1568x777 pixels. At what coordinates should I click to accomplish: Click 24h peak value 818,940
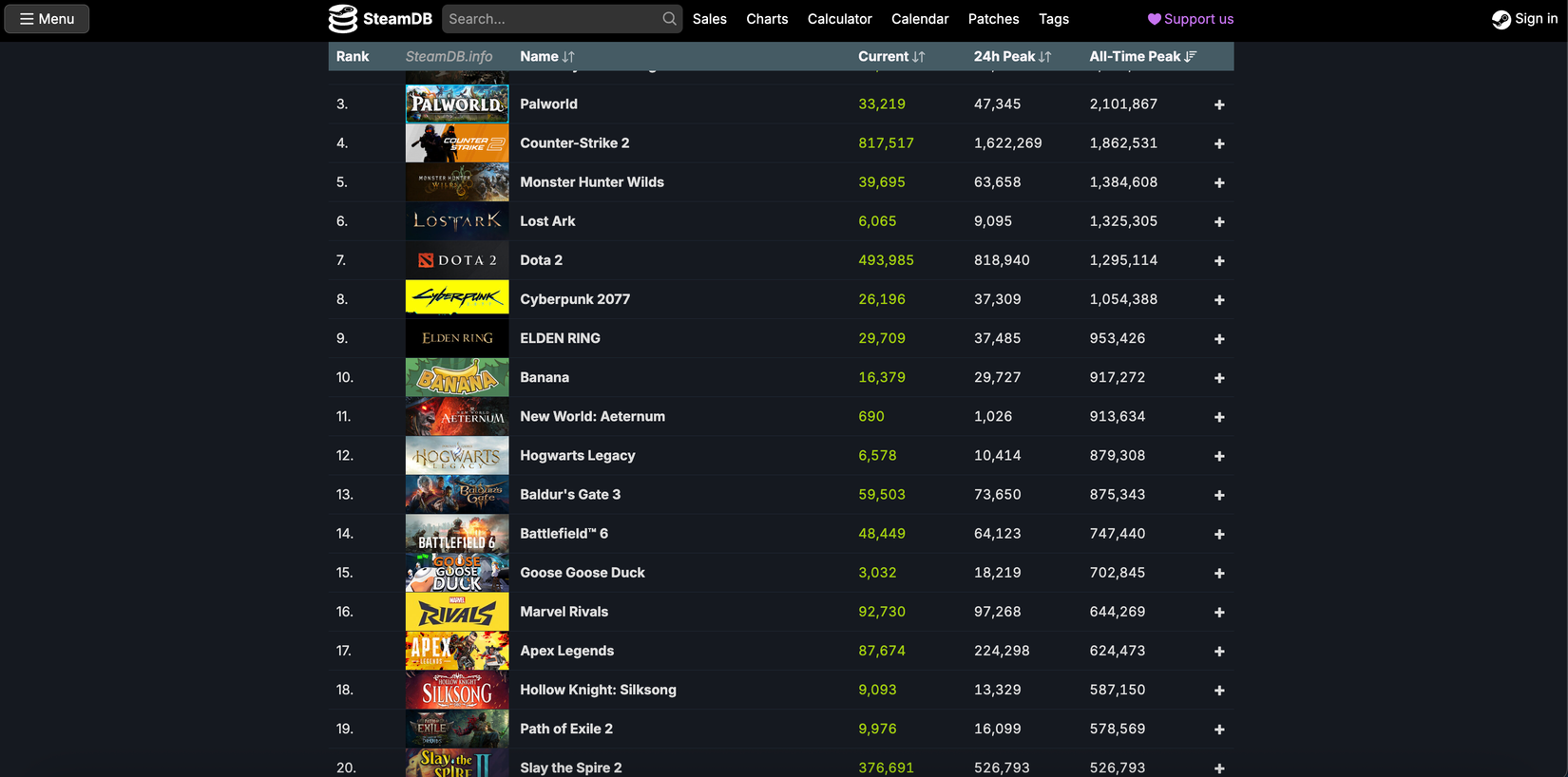(x=1002, y=259)
